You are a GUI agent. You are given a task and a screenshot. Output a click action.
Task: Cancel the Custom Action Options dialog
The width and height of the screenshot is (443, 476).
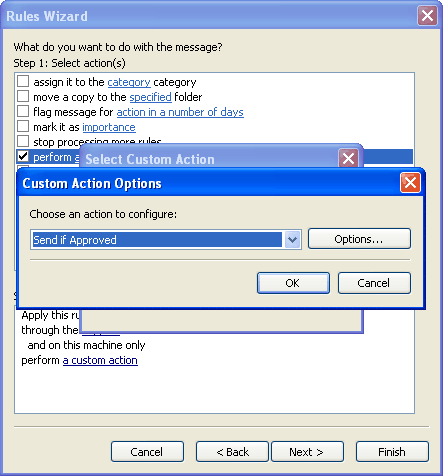[374, 283]
